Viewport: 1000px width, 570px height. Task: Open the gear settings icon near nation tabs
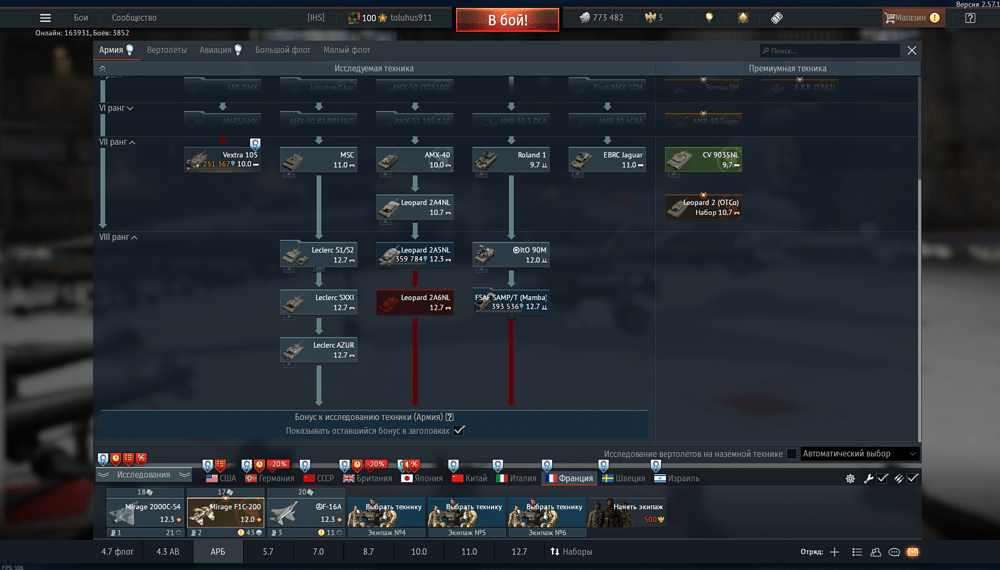850,478
